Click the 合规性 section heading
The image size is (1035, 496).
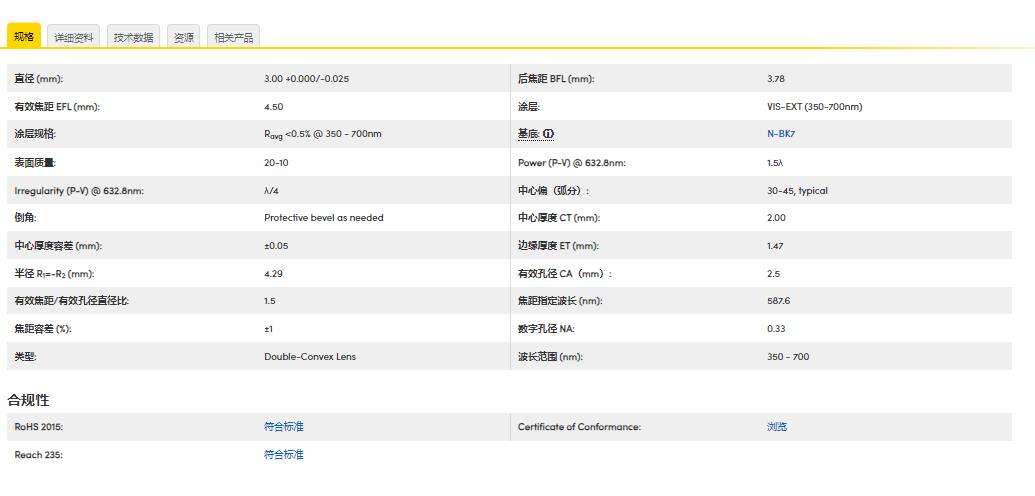click(29, 400)
